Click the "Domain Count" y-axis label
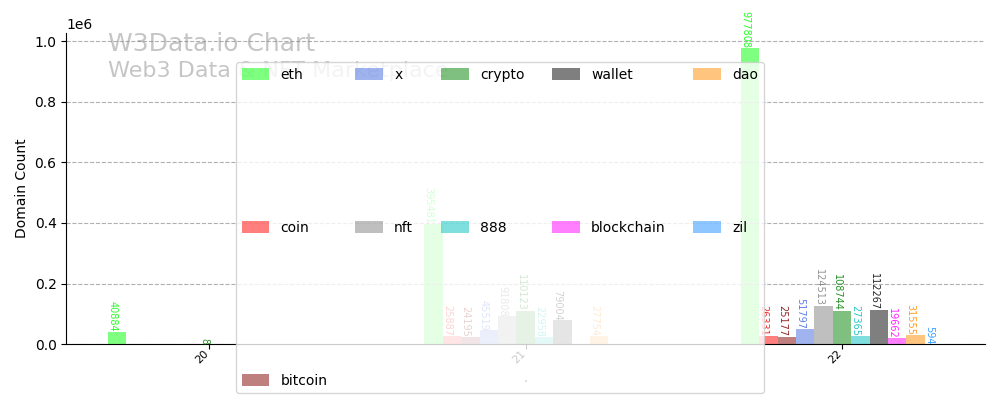 coord(21,189)
